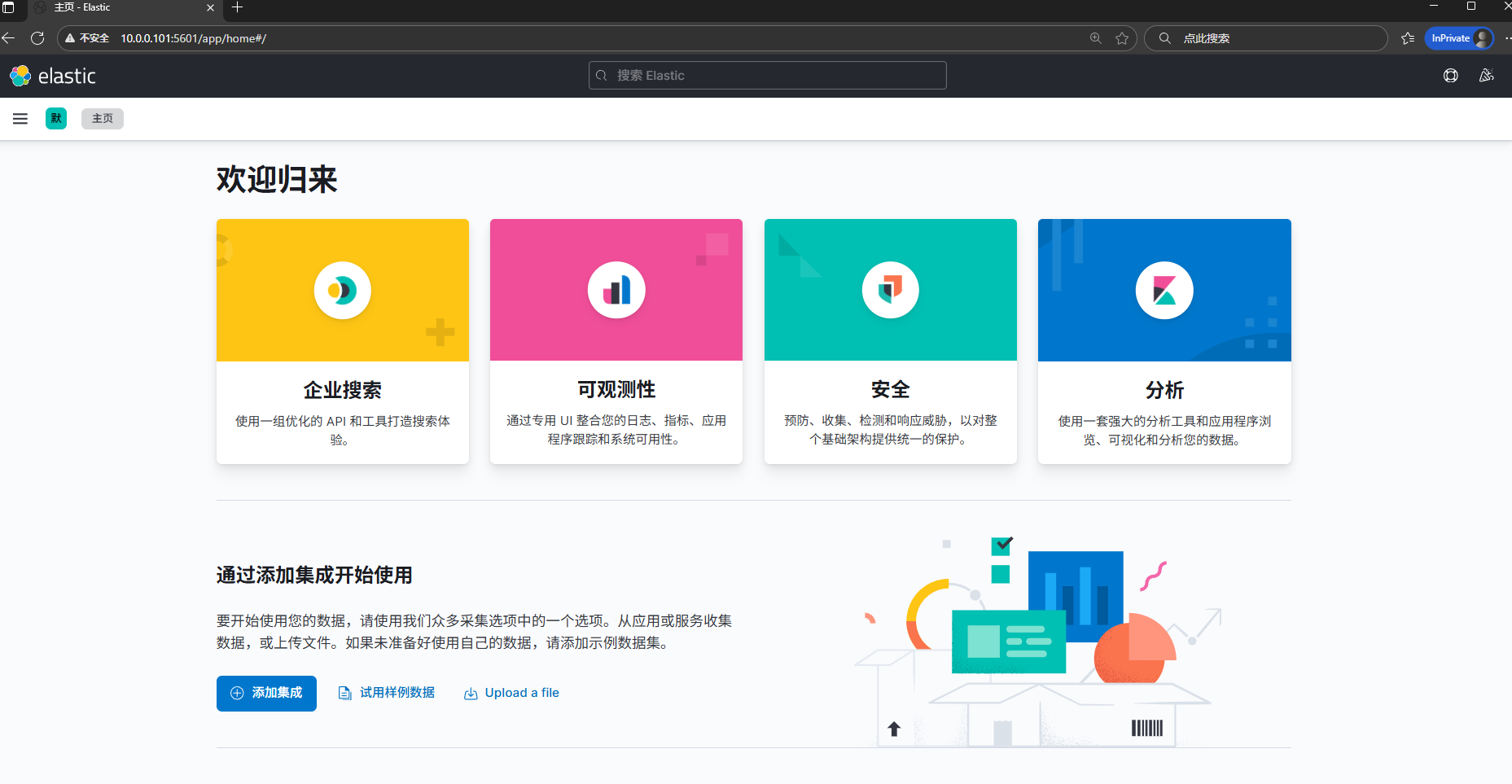Click the 添加集成 button
The height and width of the screenshot is (784, 1512).
266,694
